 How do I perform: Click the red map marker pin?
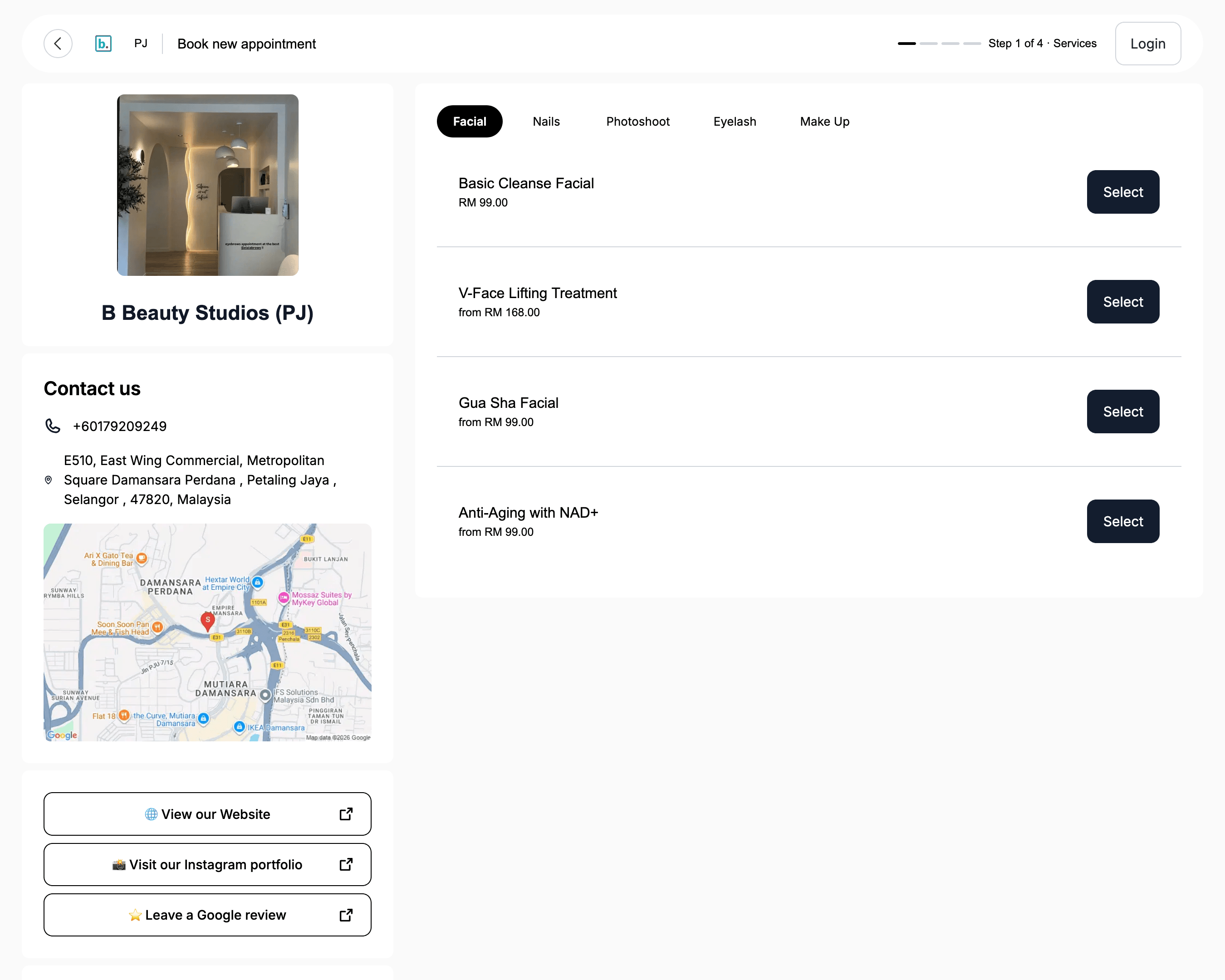[207, 622]
